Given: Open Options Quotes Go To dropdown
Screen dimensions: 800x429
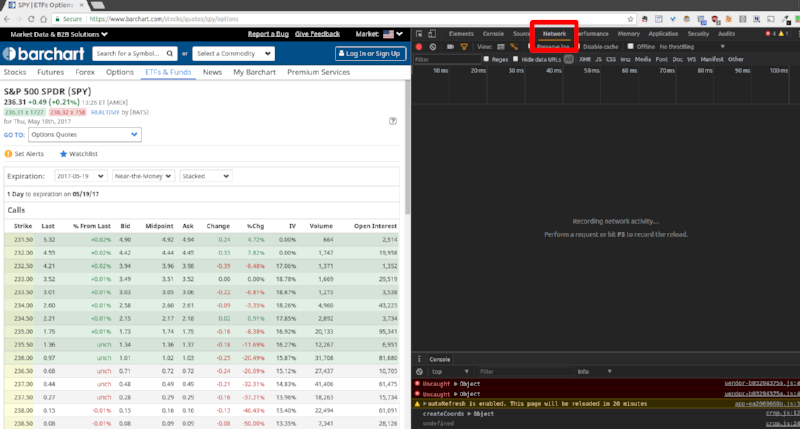Looking at the screenshot, I should click(x=85, y=135).
